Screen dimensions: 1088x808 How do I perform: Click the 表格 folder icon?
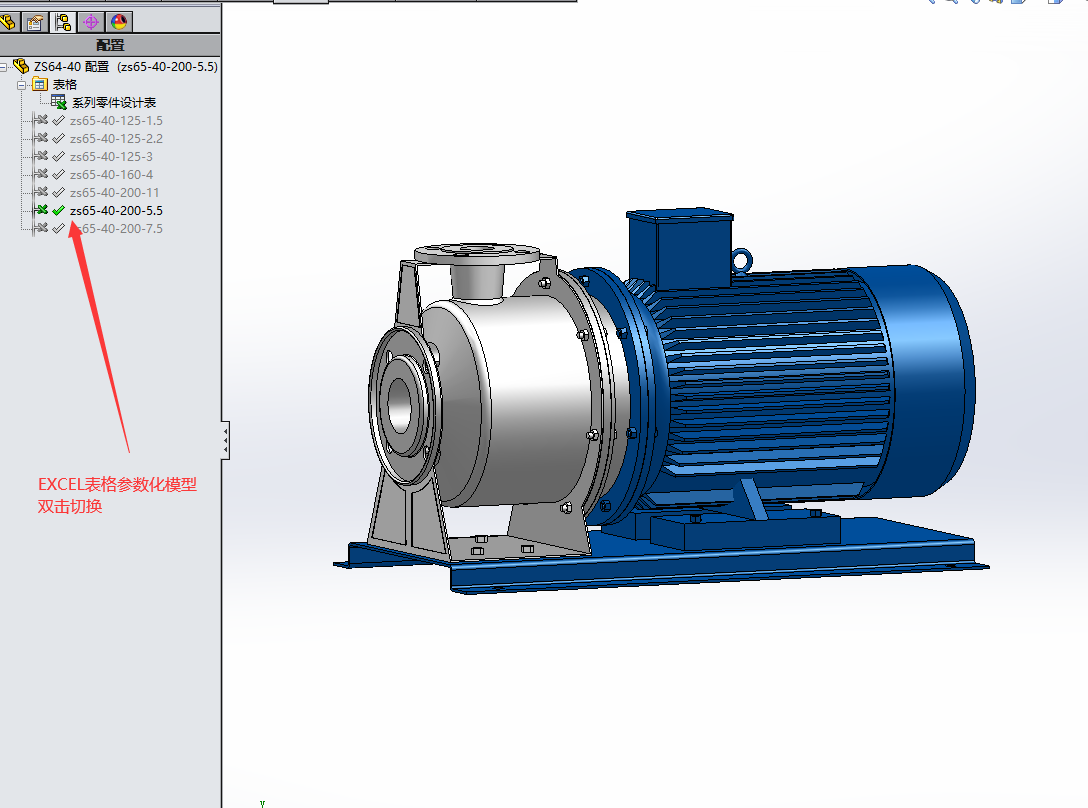tap(40, 85)
